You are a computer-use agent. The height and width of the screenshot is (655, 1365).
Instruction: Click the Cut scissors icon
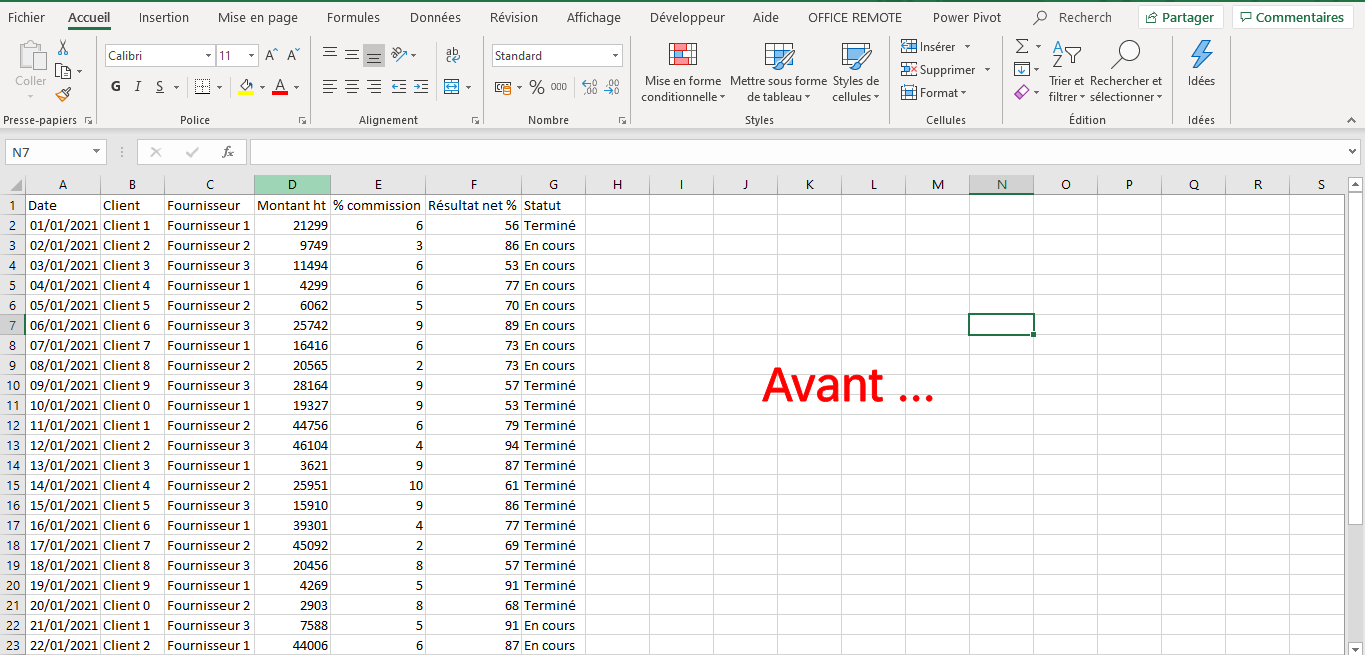[x=63, y=48]
